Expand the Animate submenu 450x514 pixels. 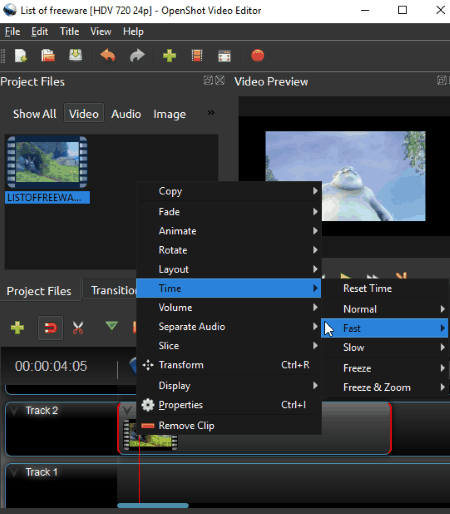coord(229,231)
